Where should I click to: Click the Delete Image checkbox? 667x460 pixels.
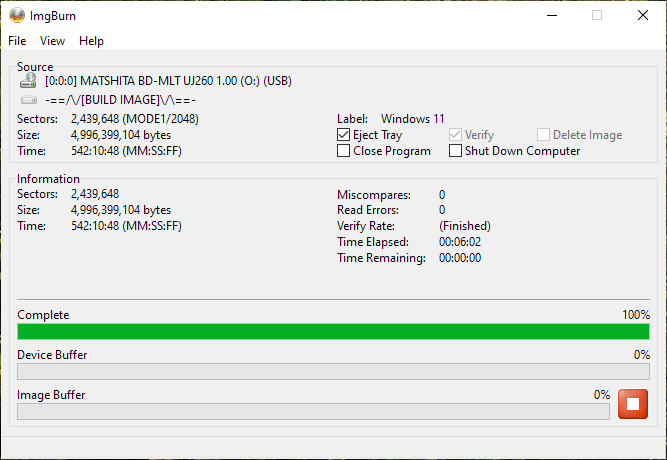[x=543, y=135]
